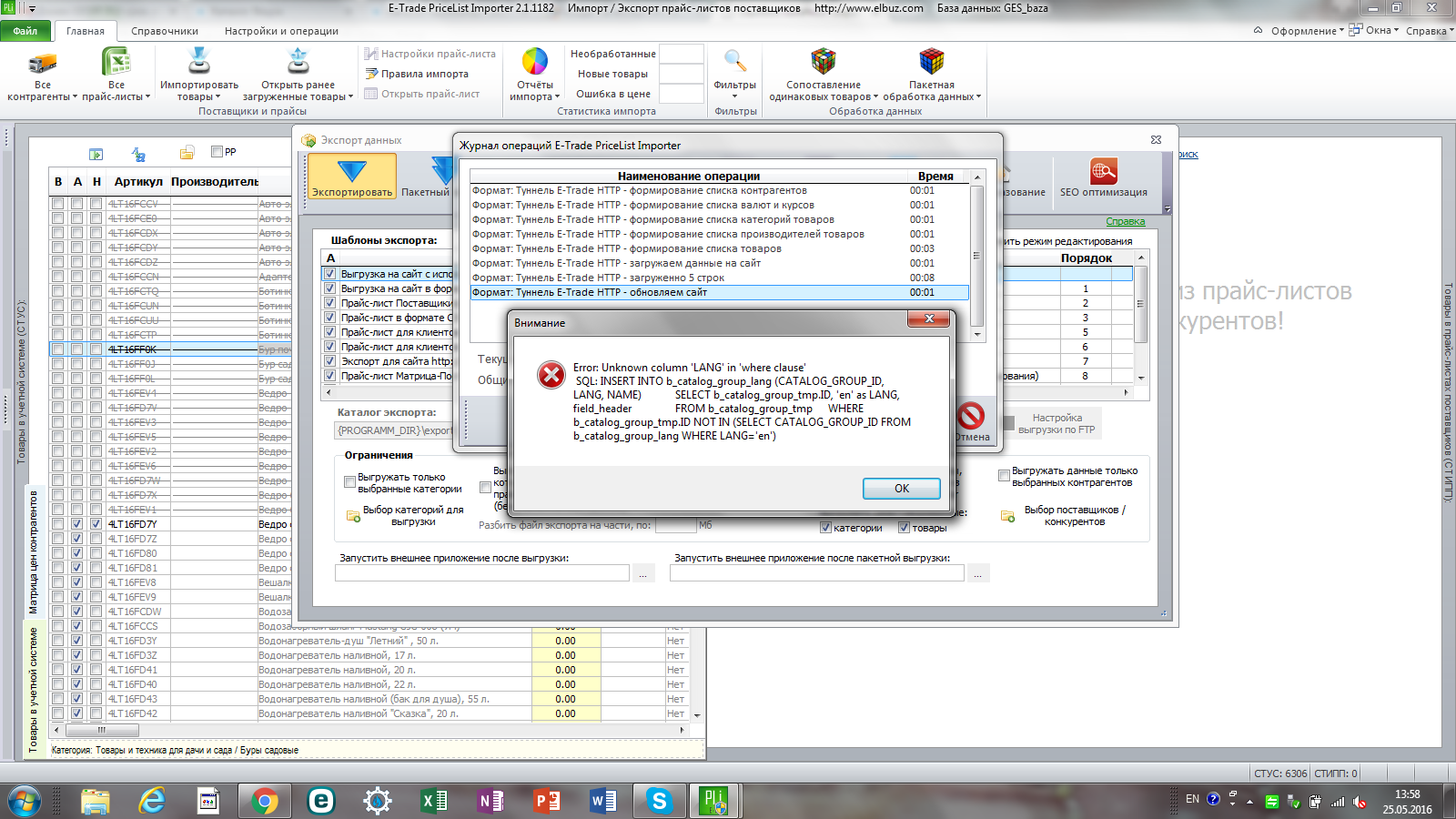Open SEO оптимизация tool in export window
Screen dimensions: 1456x819
(1104, 177)
